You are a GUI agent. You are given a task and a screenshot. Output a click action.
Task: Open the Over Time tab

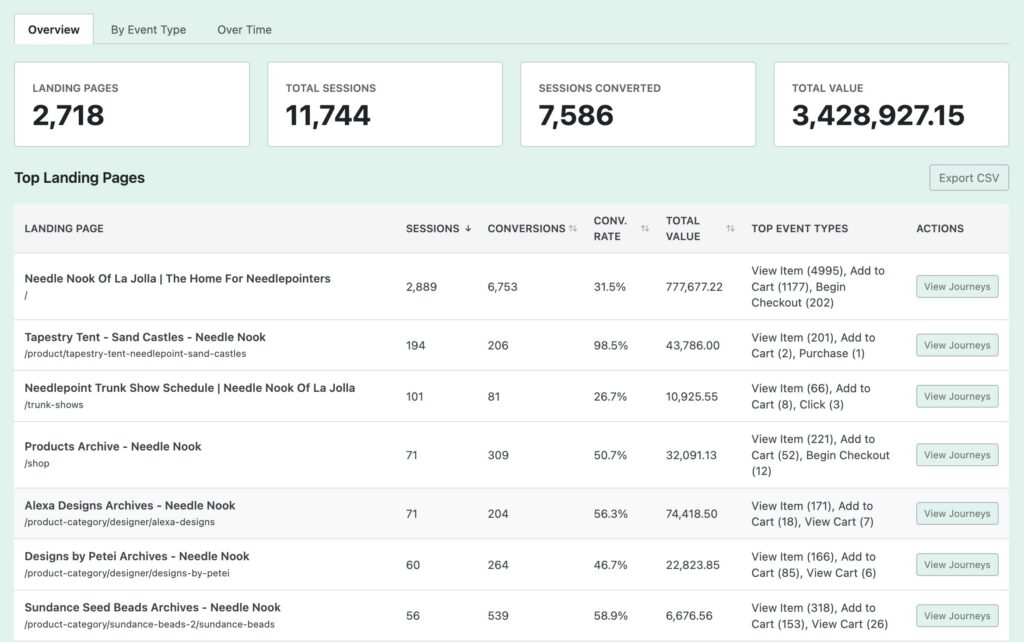coord(244,29)
